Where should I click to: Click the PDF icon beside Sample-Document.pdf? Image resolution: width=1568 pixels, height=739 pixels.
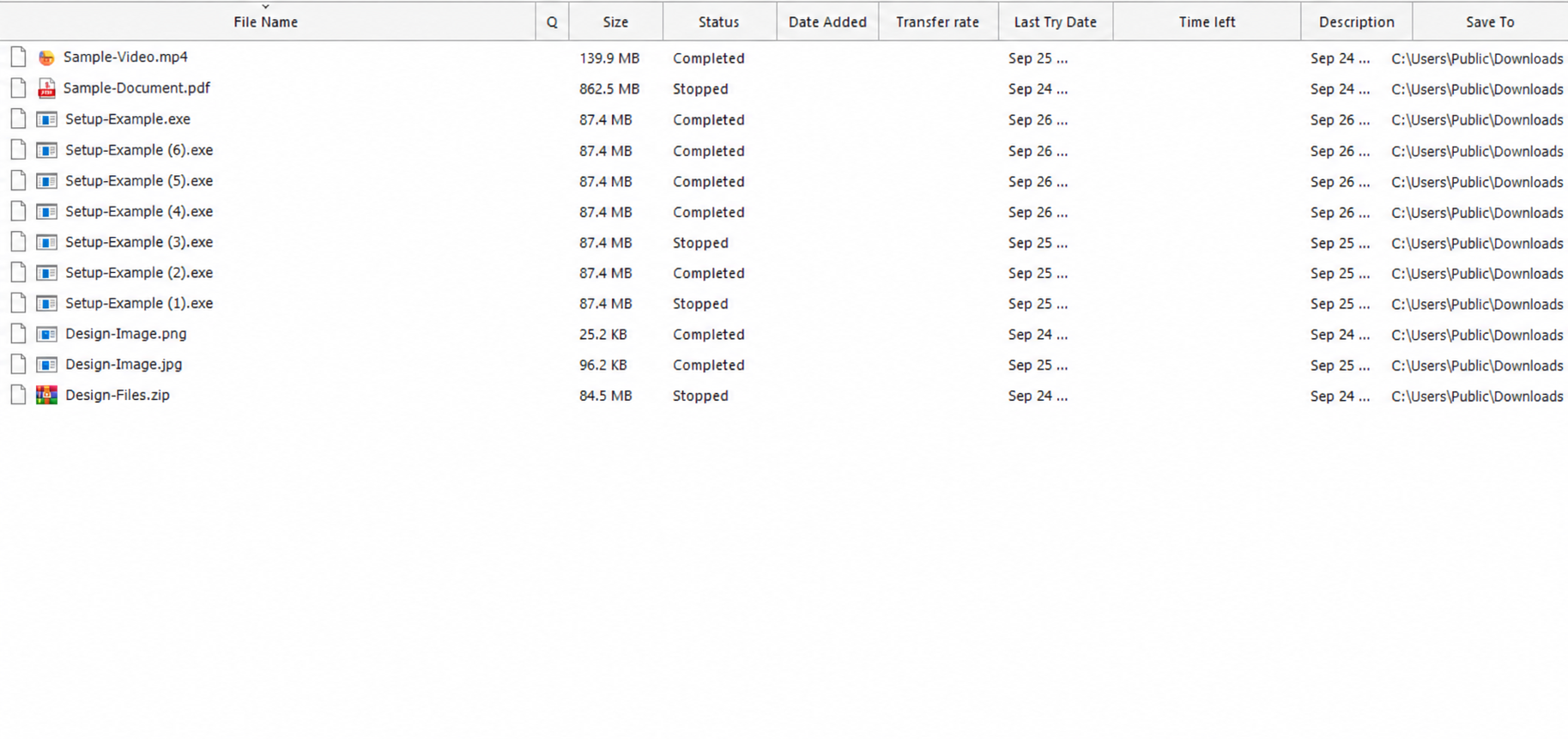point(46,88)
